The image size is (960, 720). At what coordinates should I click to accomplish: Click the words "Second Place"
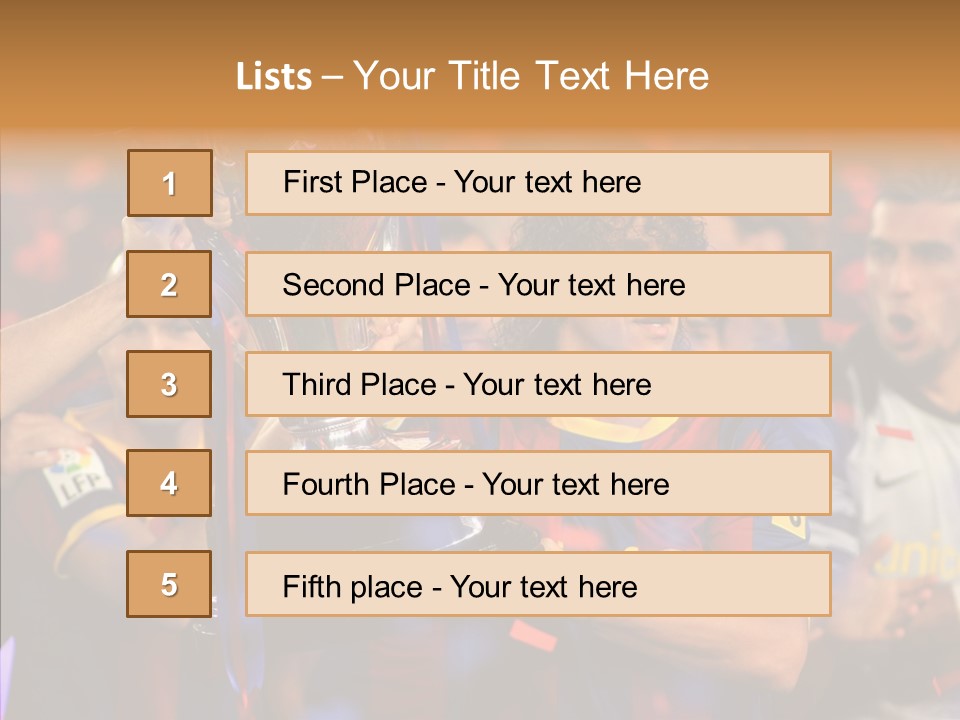click(377, 285)
